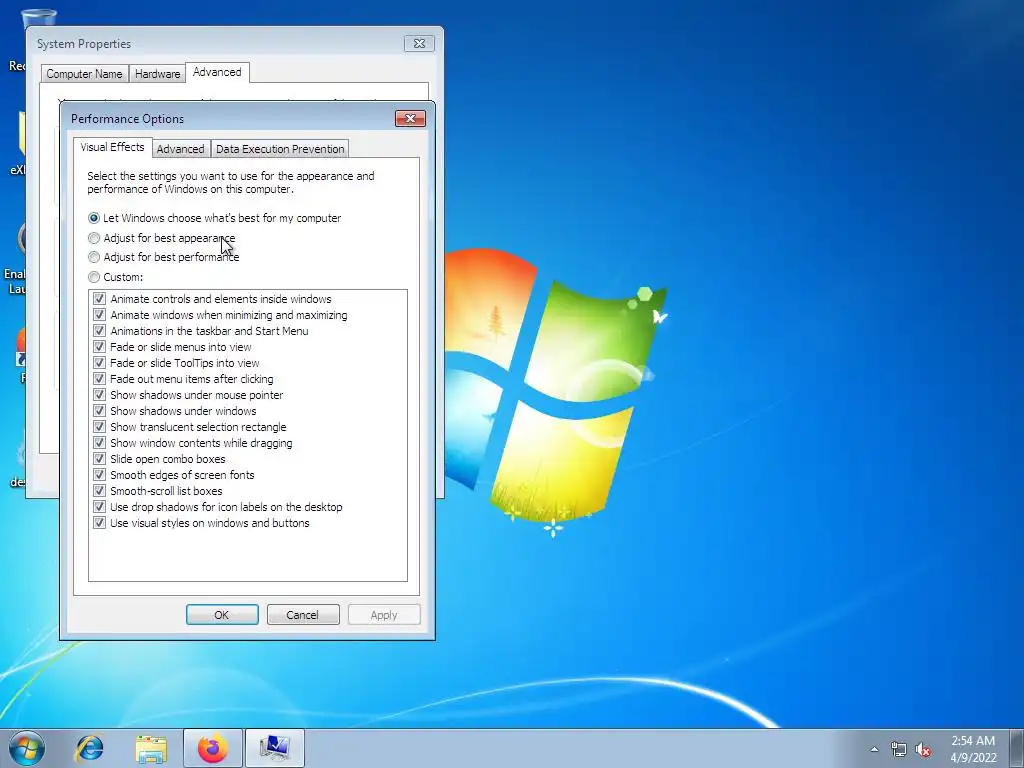This screenshot has width=1024, height=768.
Task: Open the Windows Start menu orb
Action: (27, 748)
